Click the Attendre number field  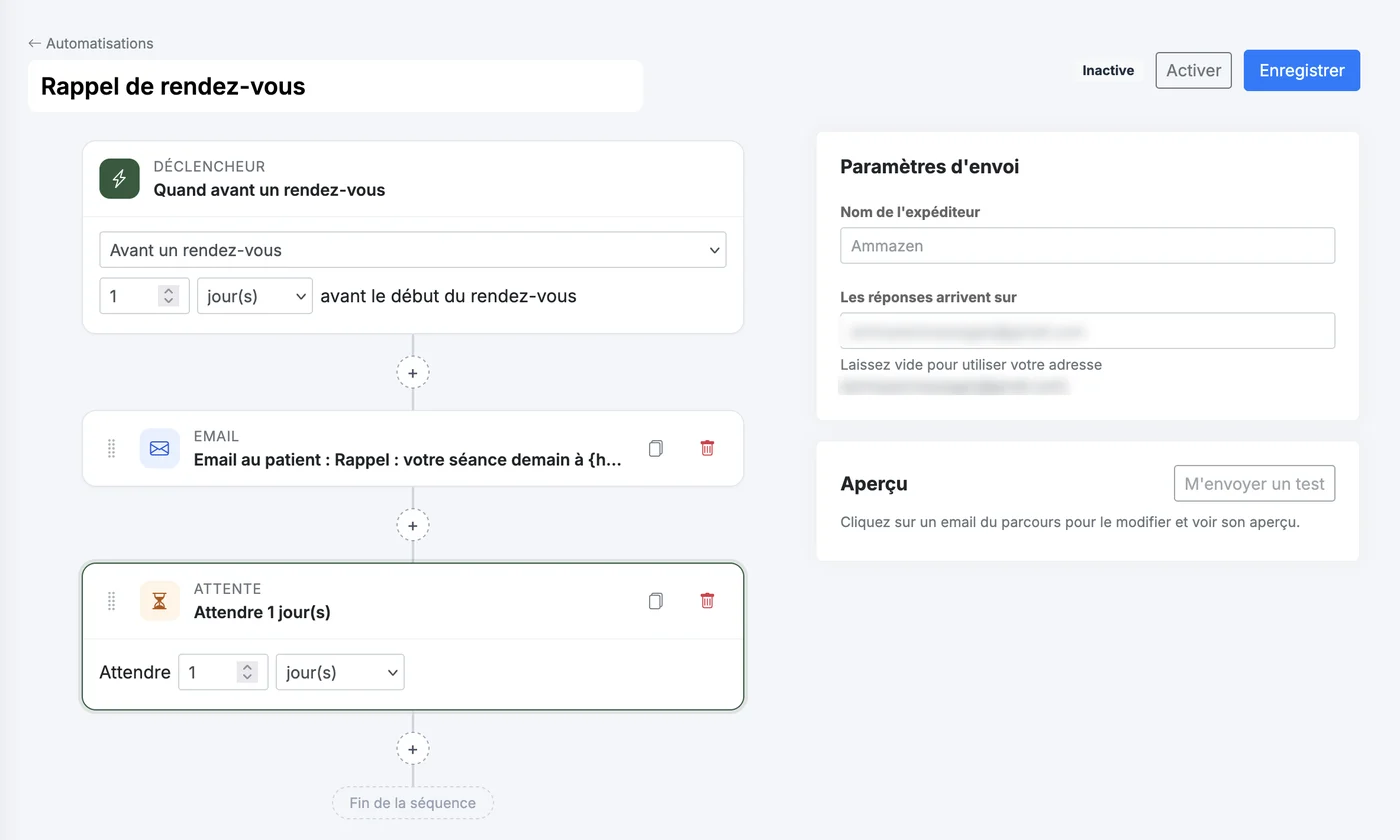223,672
